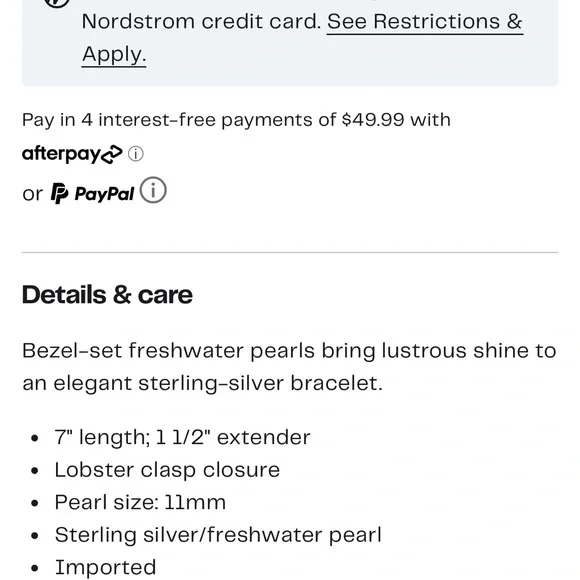The width and height of the screenshot is (580, 580).
Task: Click the $49.99 payment amount
Action: [x=373, y=120]
